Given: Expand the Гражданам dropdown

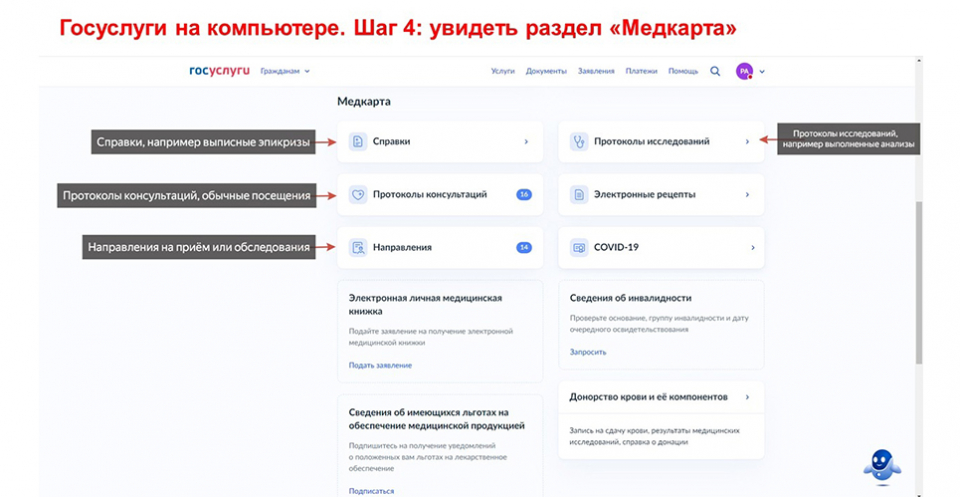Looking at the screenshot, I should pos(285,71).
